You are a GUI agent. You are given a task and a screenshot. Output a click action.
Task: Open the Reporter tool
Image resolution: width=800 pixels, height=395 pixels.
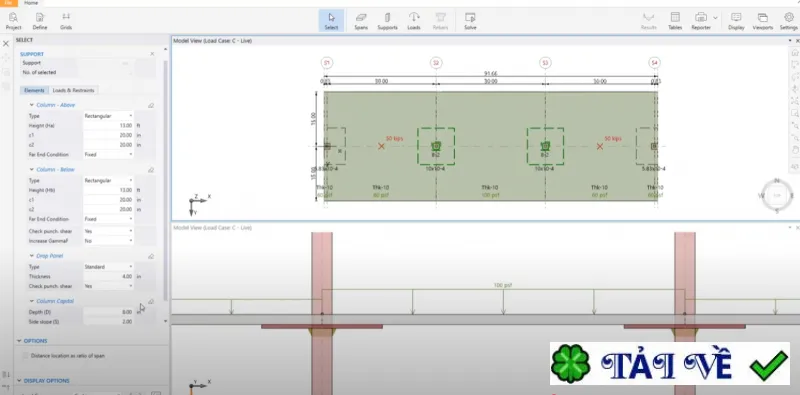click(x=701, y=21)
